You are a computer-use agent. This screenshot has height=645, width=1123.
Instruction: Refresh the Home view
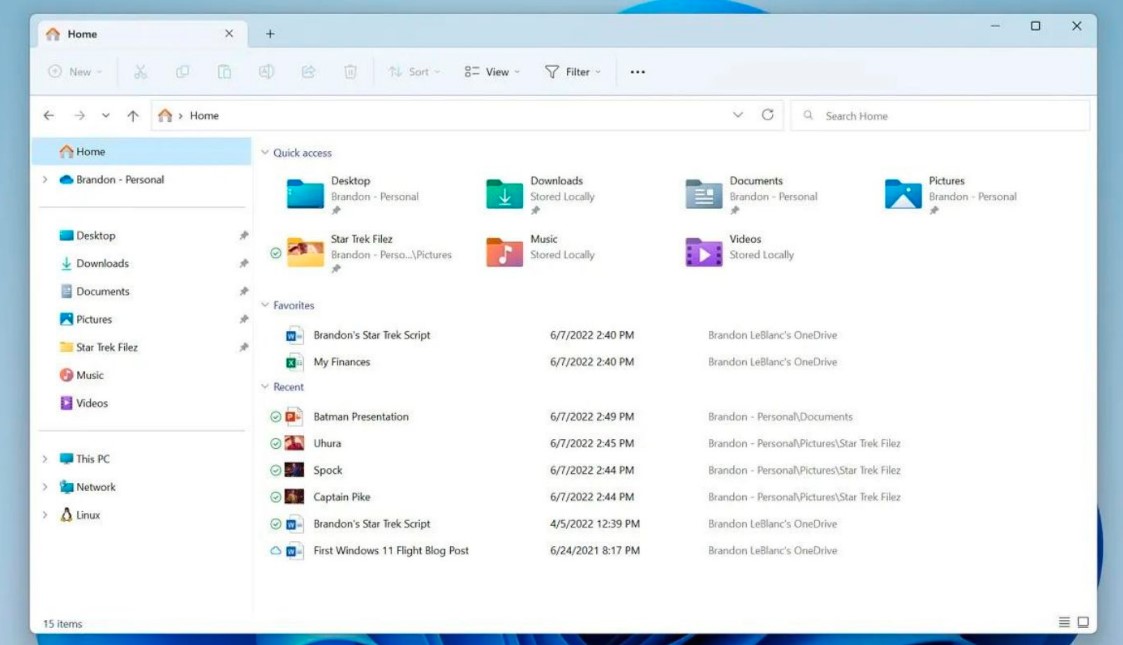pos(767,115)
